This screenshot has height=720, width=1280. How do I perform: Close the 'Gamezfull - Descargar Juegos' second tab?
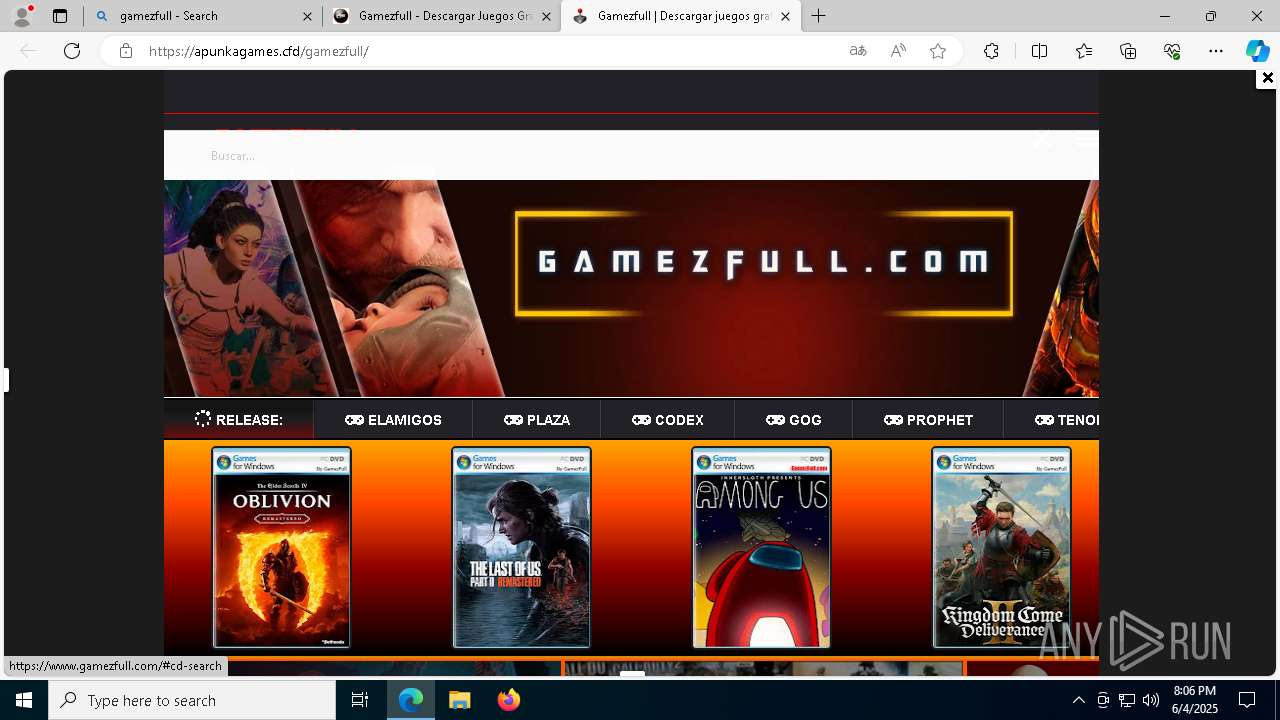click(x=546, y=16)
